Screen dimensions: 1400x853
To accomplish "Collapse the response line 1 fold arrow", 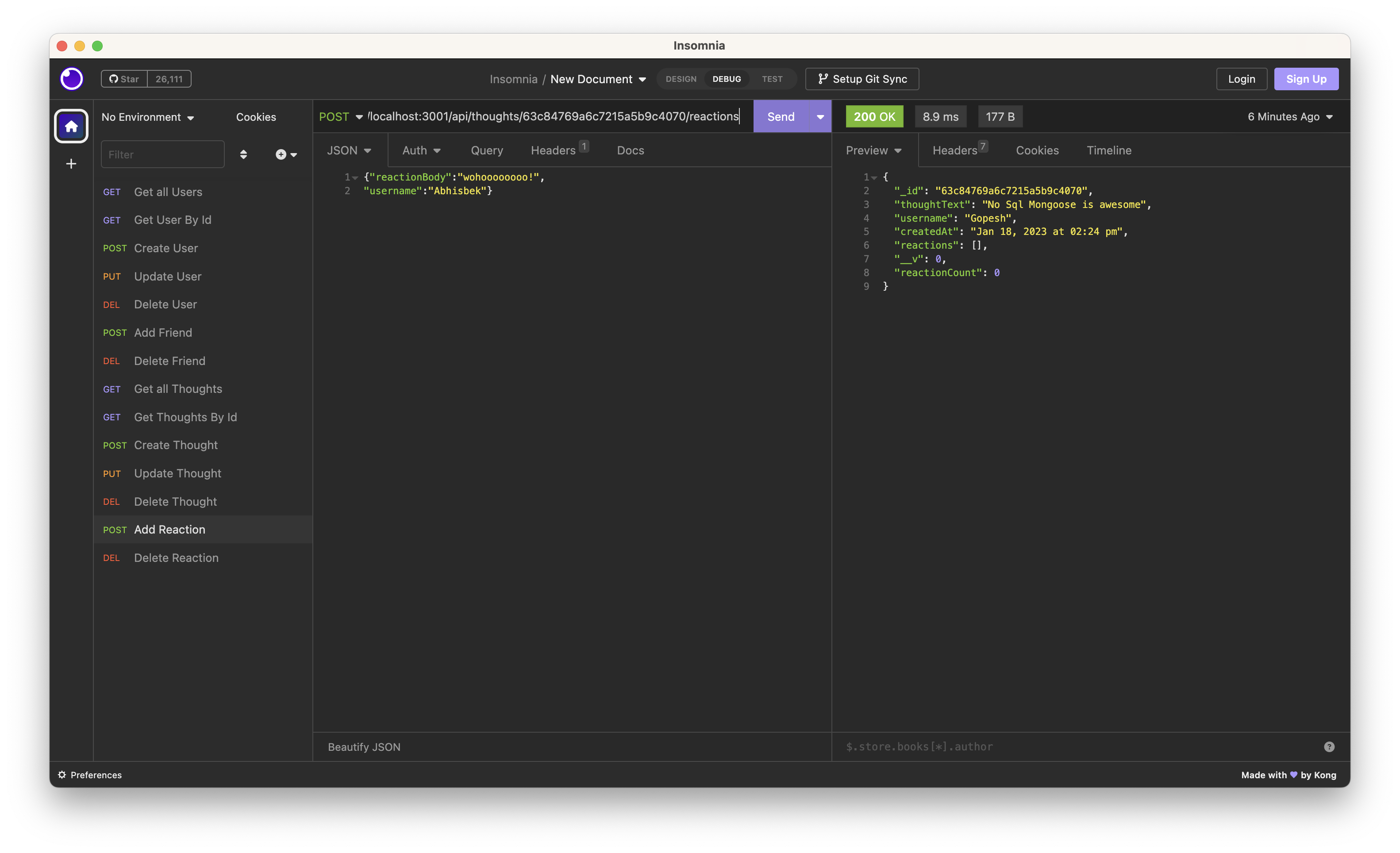I will click(x=874, y=178).
